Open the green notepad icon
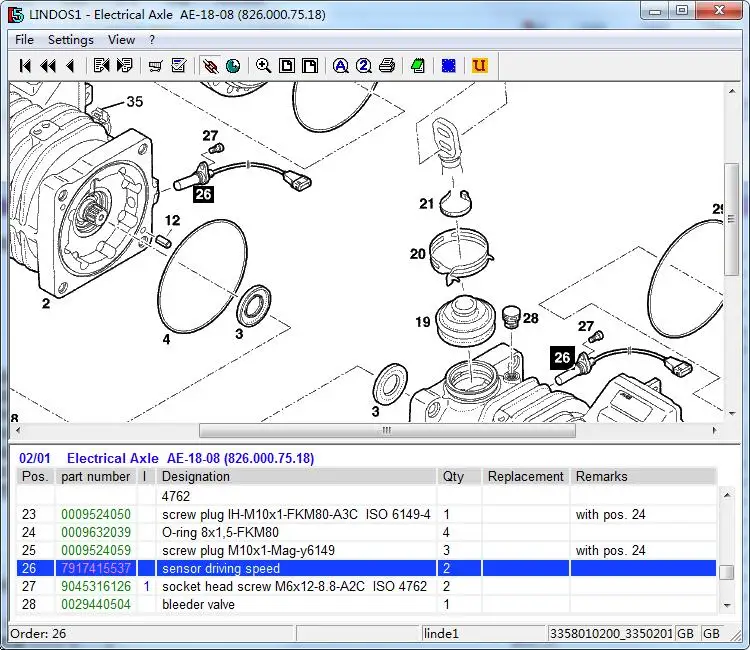Screen dimensions: 750x650 click(x=418, y=66)
